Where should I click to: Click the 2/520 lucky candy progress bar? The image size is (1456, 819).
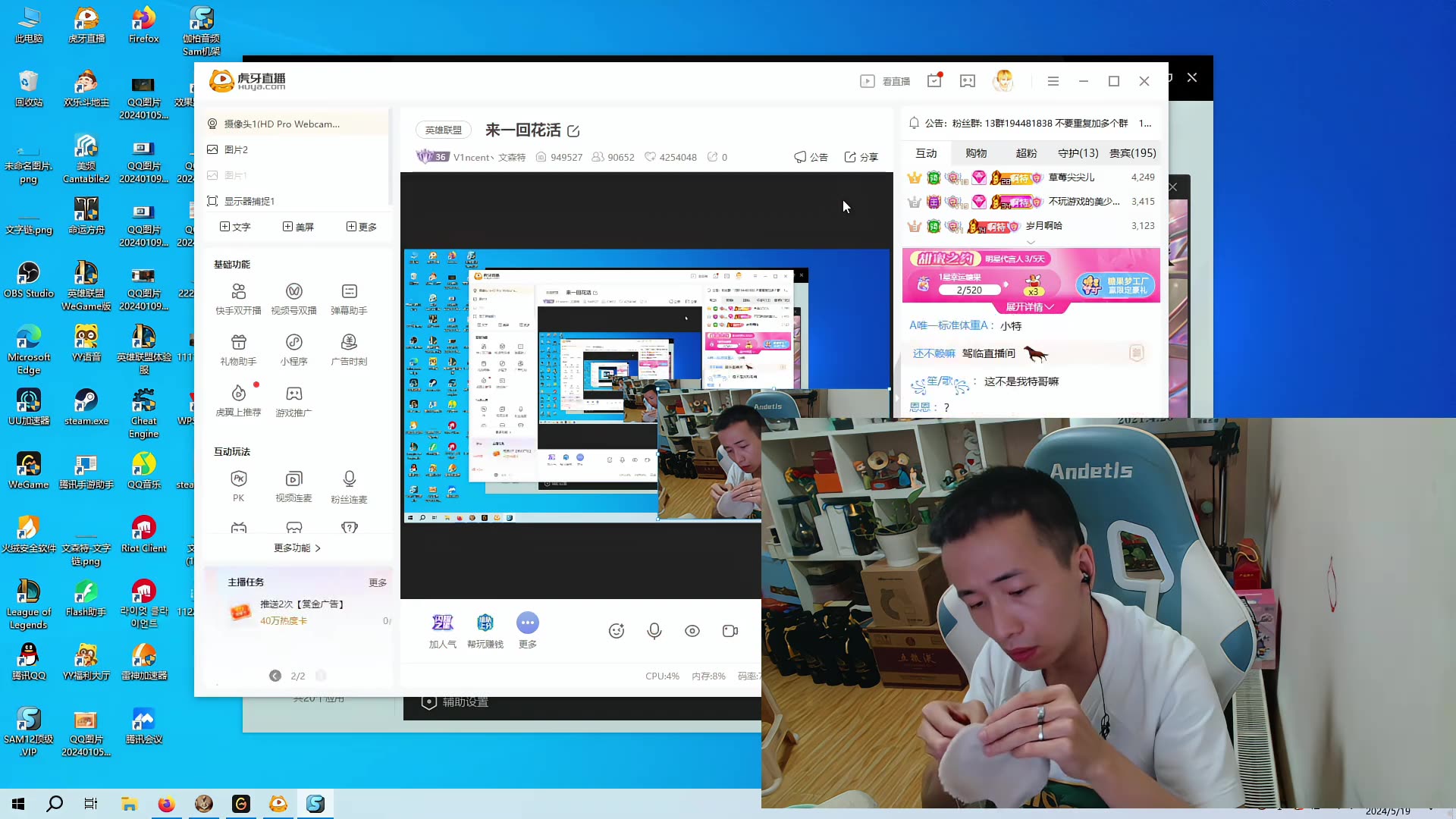(x=971, y=290)
